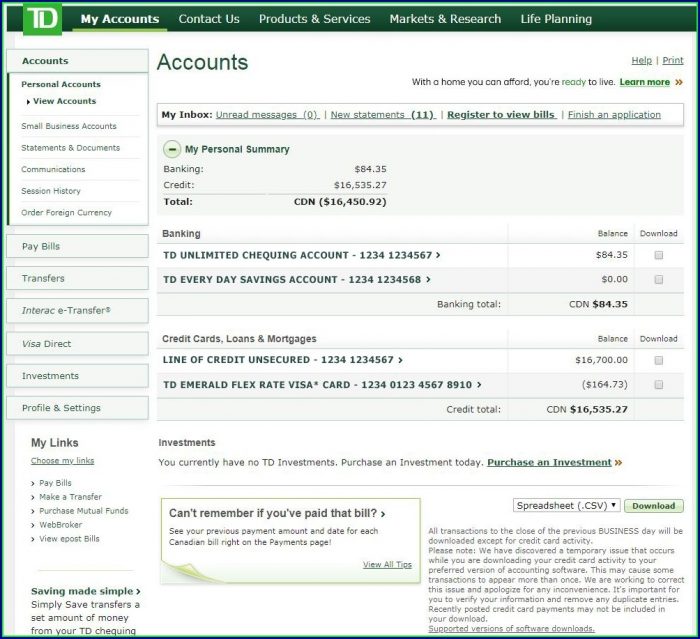Click the TD logo icon

coord(42,19)
